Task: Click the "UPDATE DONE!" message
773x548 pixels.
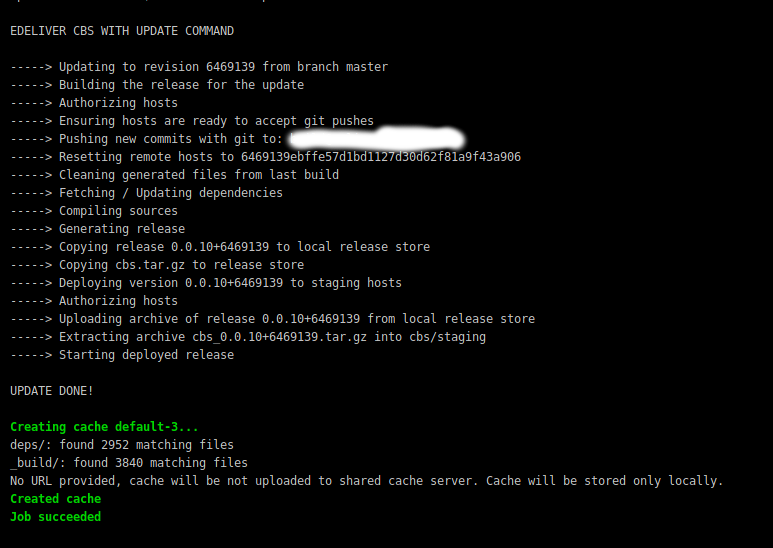Action: pyautogui.click(x=52, y=391)
